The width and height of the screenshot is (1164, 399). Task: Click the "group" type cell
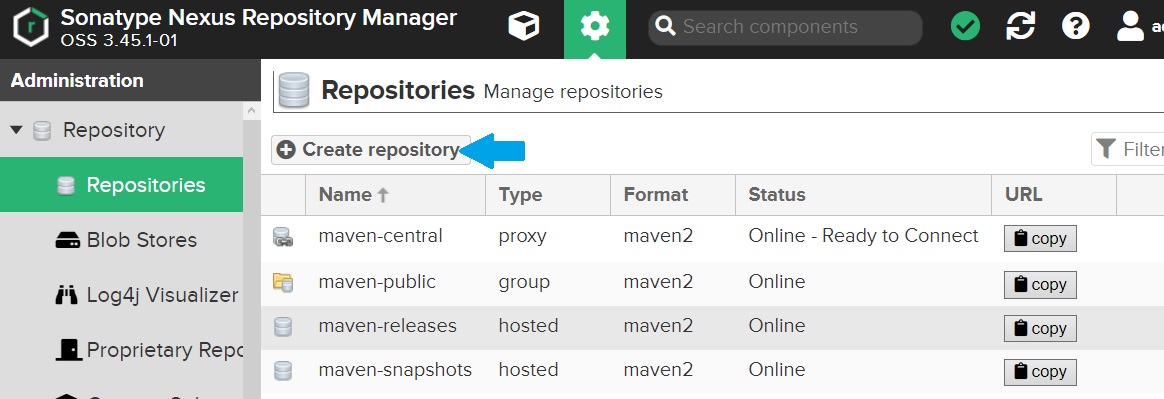click(524, 282)
